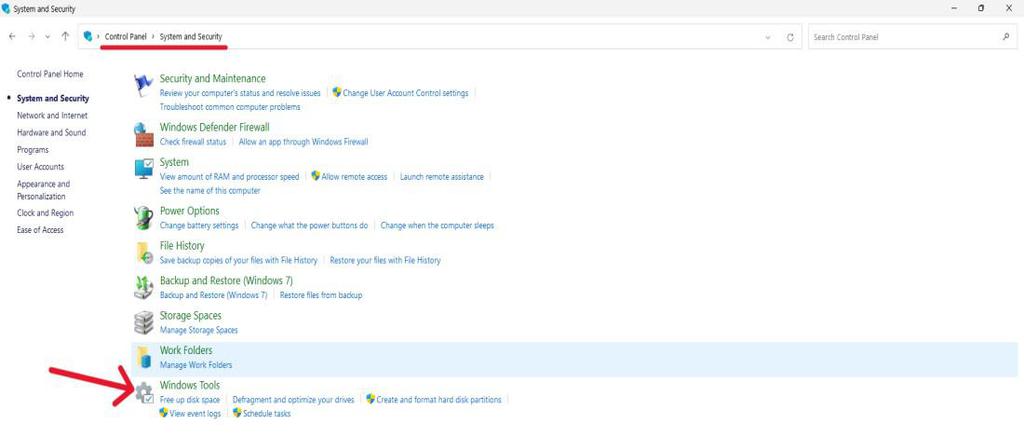Manage Storage Spaces
1024x437 pixels.
199,331
